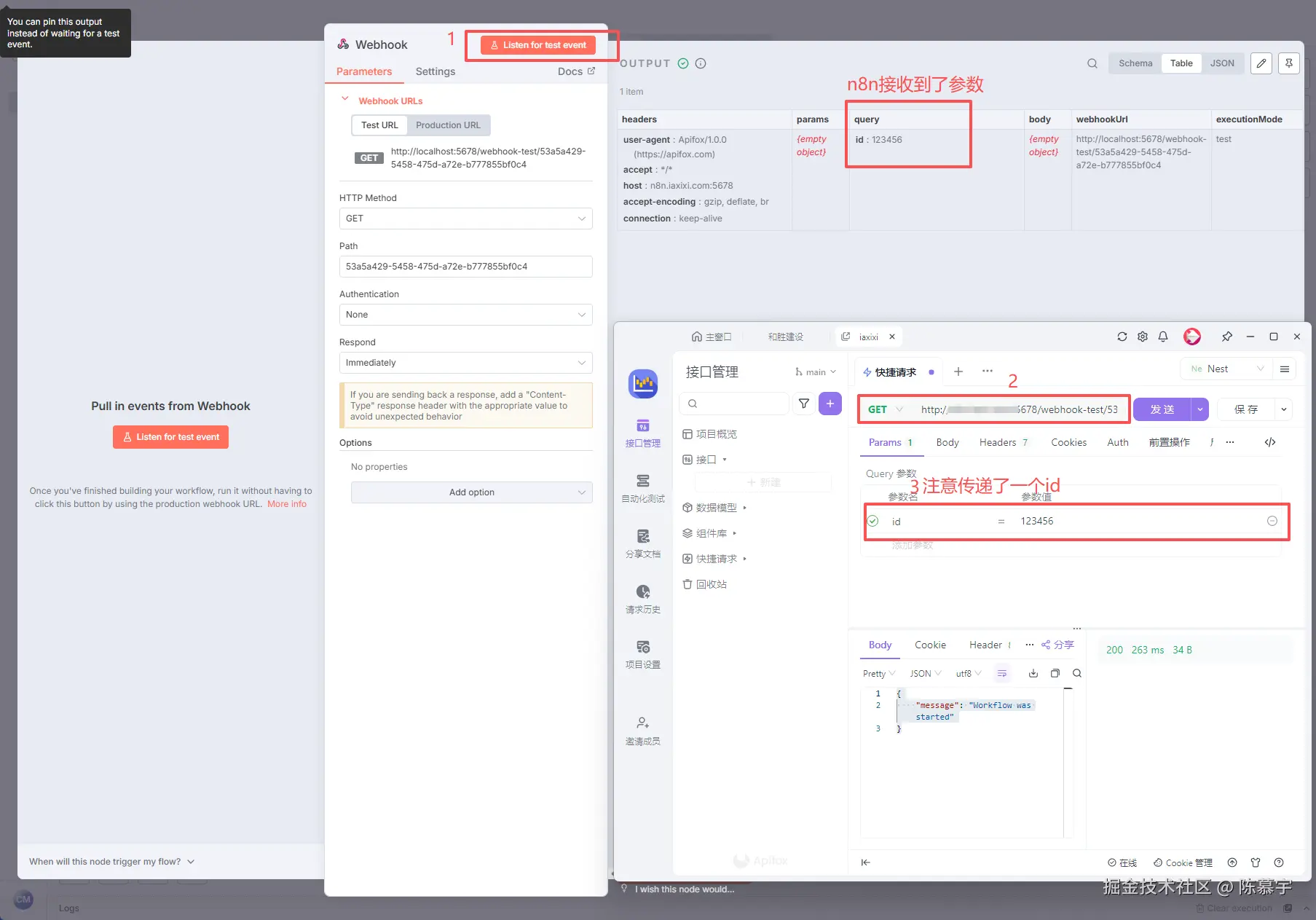
Task: Search the n8n output data
Action: (x=1092, y=63)
